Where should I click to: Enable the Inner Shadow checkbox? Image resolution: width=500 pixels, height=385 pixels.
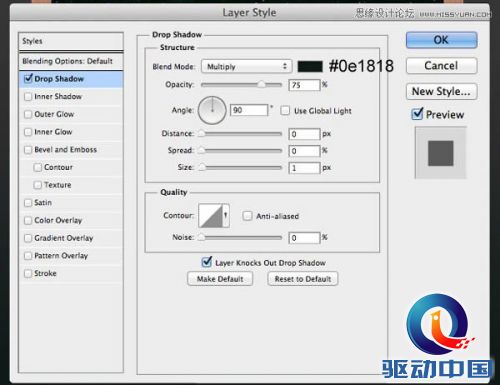click(x=28, y=97)
